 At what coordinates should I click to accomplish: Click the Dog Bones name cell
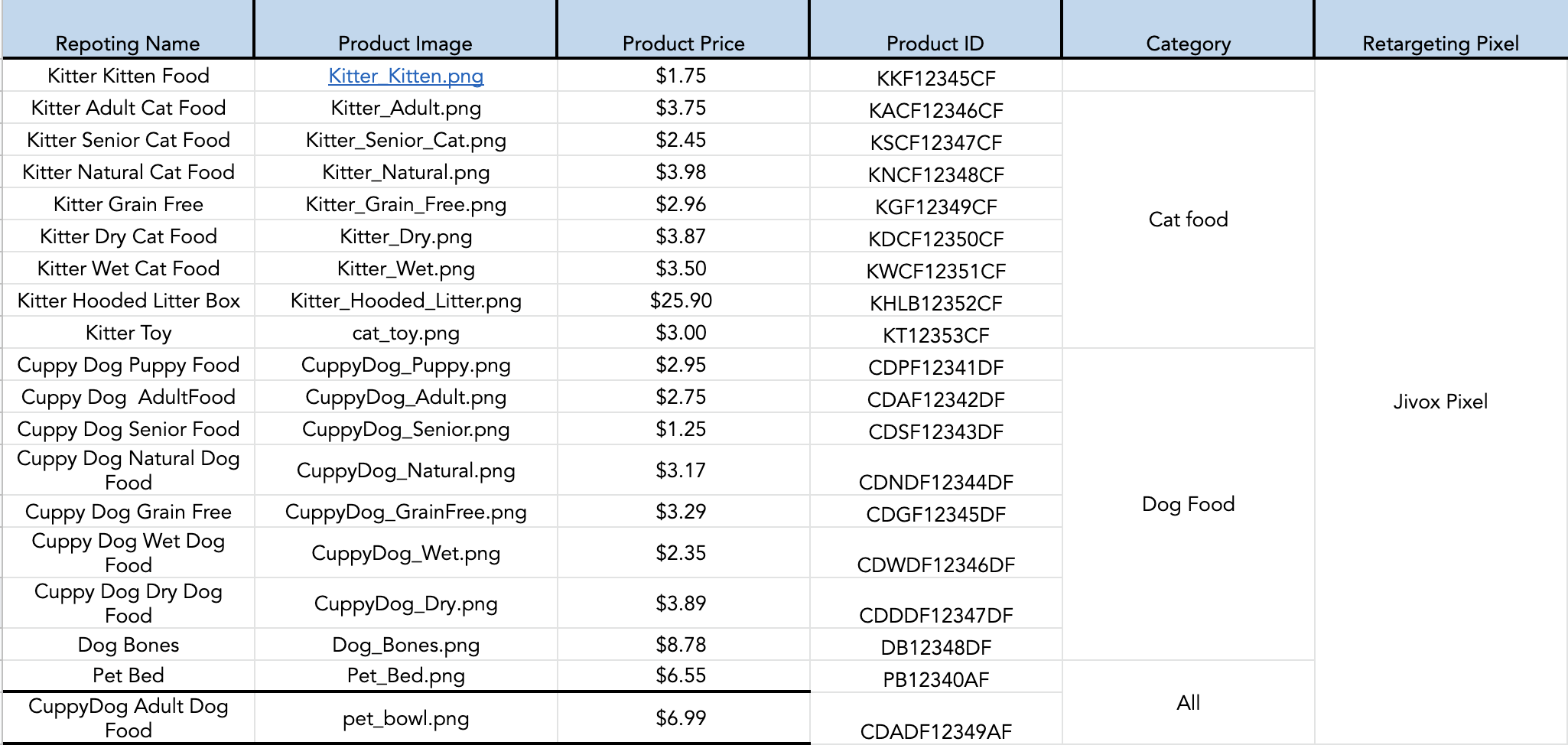tap(128, 645)
